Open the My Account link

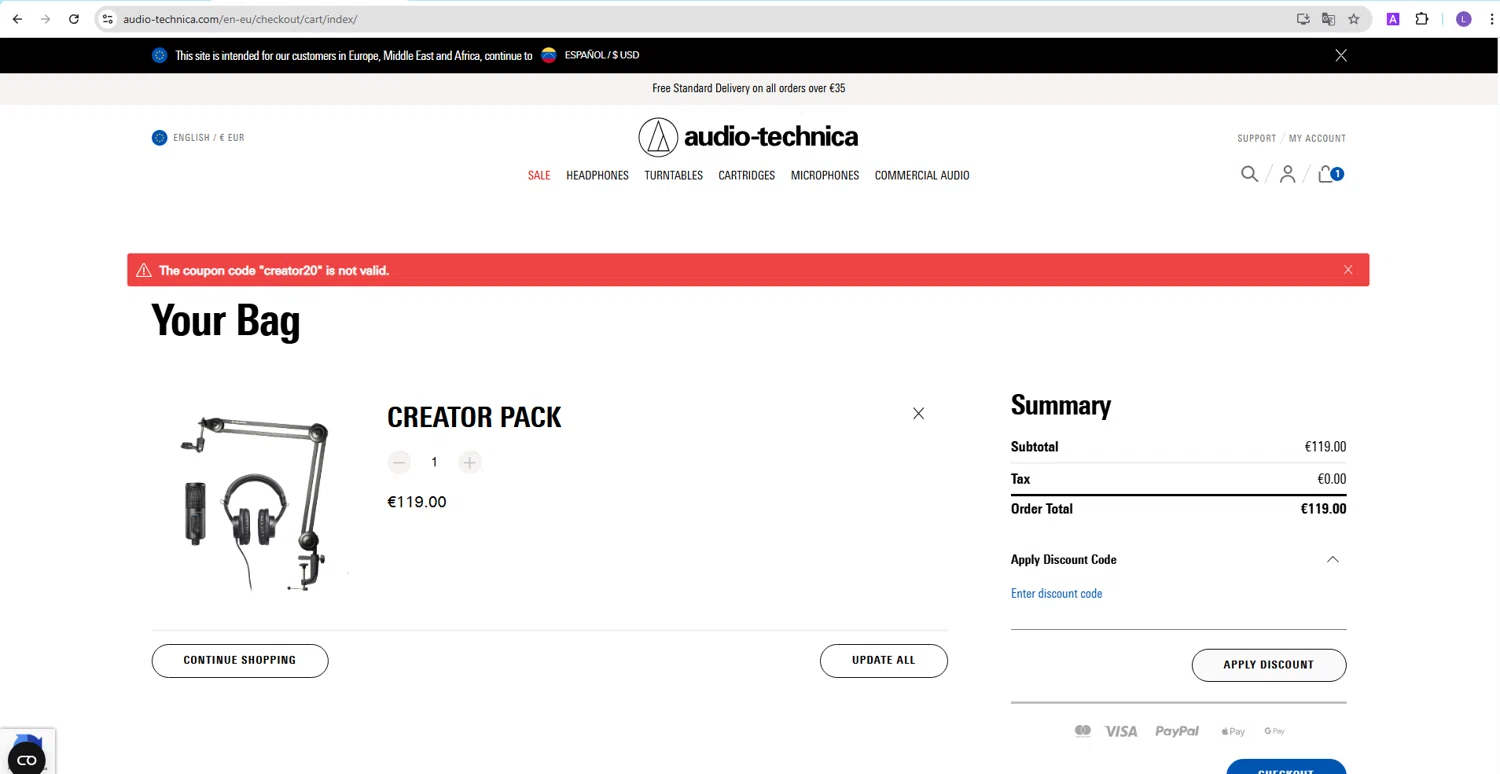click(x=1317, y=138)
